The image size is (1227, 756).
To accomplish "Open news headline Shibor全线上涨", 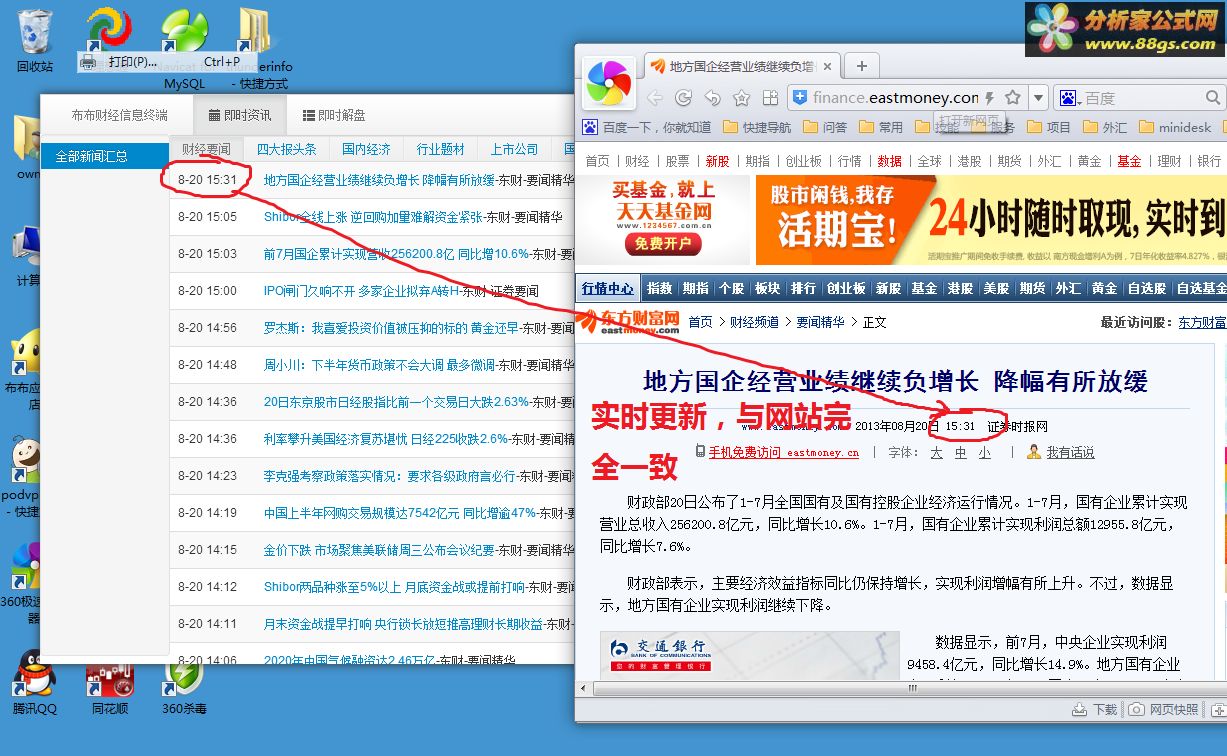I will pos(373,217).
